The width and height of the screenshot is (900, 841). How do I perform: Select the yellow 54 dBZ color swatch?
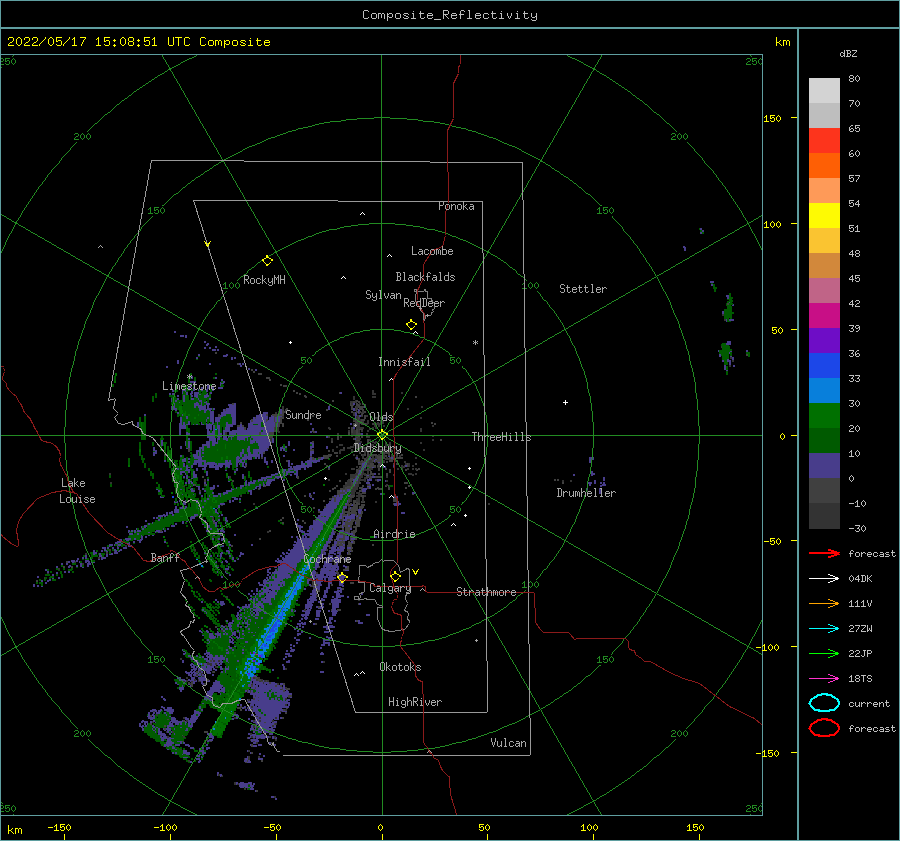pos(824,215)
